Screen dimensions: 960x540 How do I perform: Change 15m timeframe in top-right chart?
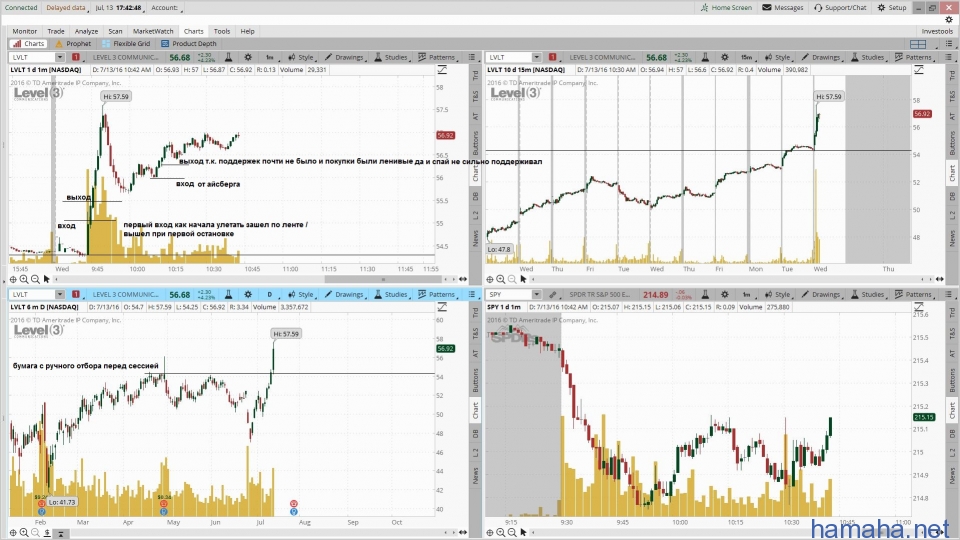[x=746, y=57]
